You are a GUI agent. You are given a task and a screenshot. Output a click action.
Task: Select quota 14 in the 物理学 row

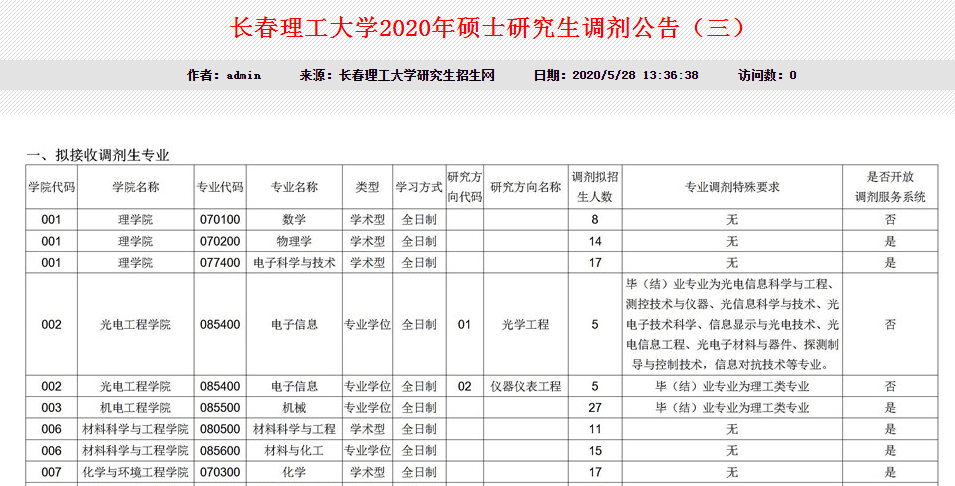pos(595,242)
